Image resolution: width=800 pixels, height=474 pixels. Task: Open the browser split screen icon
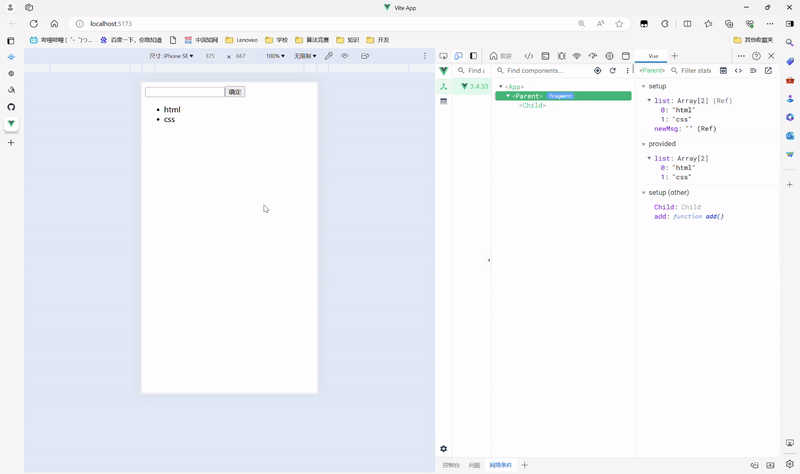click(x=687, y=23)
